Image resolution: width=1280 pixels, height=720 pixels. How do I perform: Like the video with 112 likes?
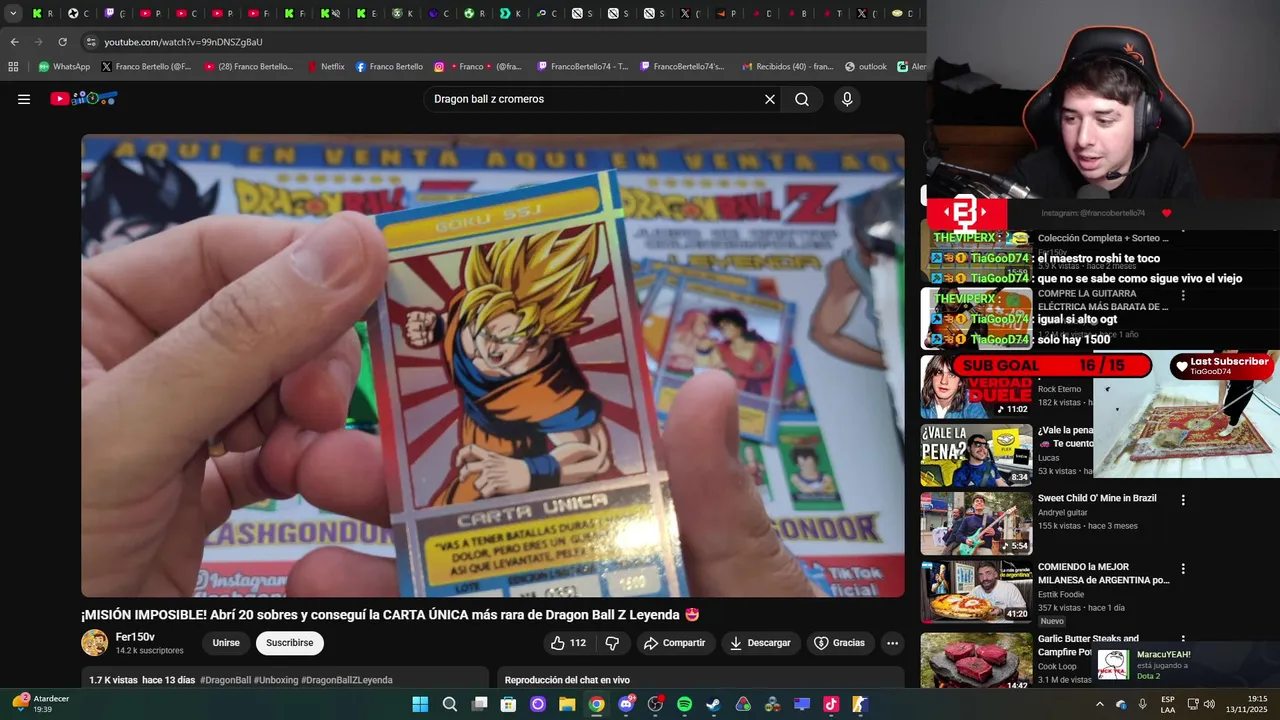(568, 643)
